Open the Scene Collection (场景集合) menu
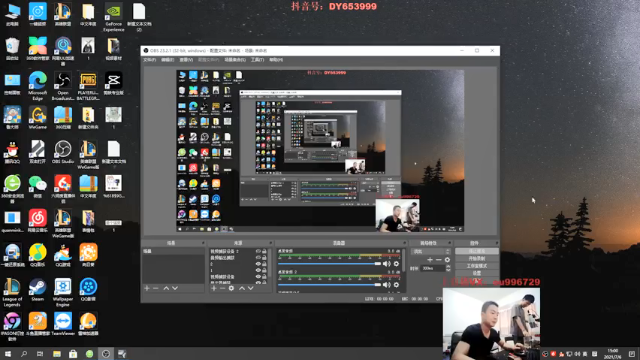 click(x=235, y=60)
